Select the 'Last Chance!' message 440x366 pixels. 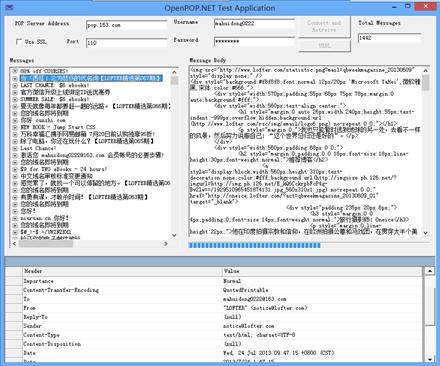[x=38, y=148]
